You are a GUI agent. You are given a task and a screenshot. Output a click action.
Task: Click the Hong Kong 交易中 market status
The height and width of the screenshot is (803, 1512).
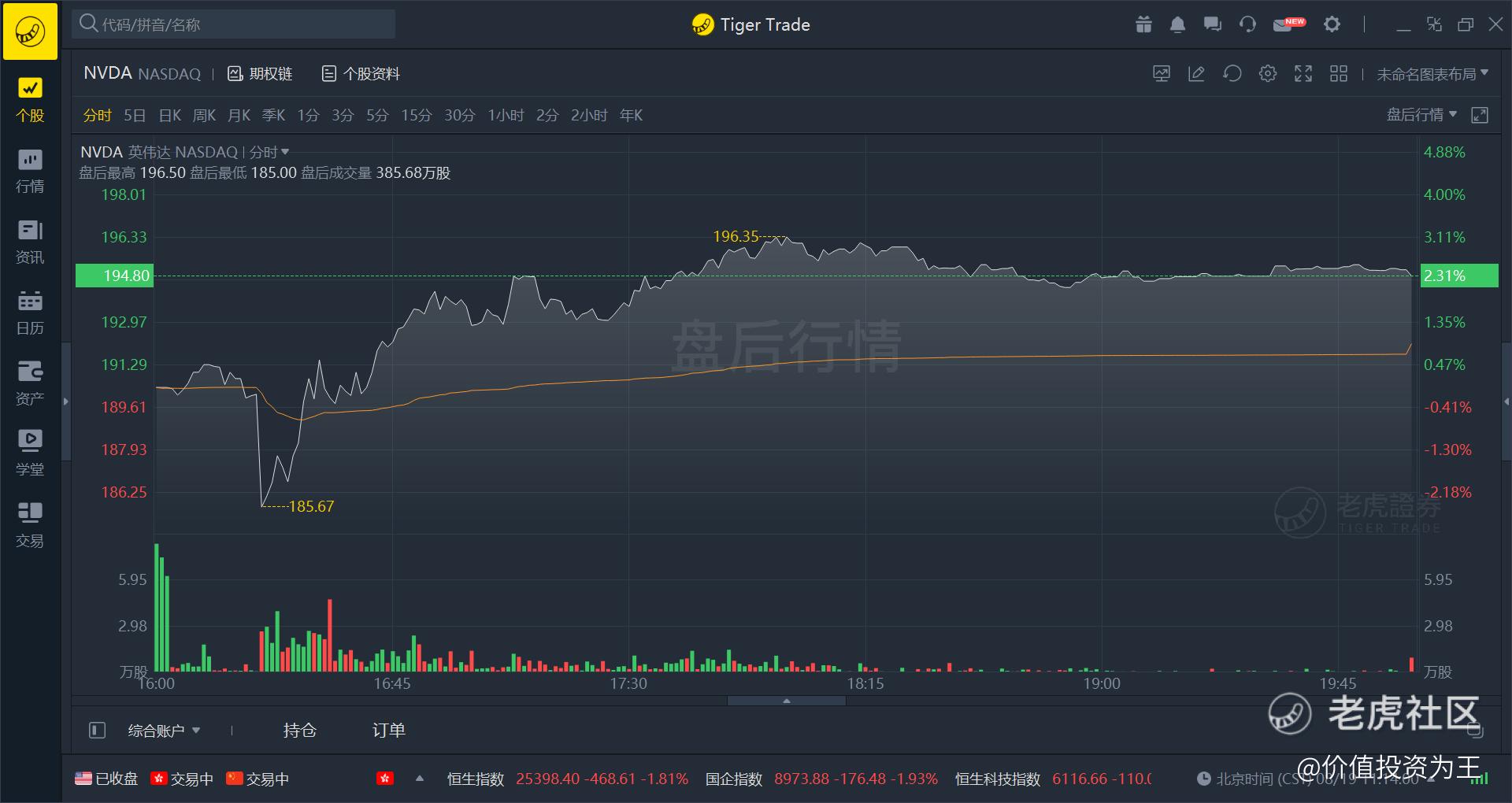click(182, 779)
